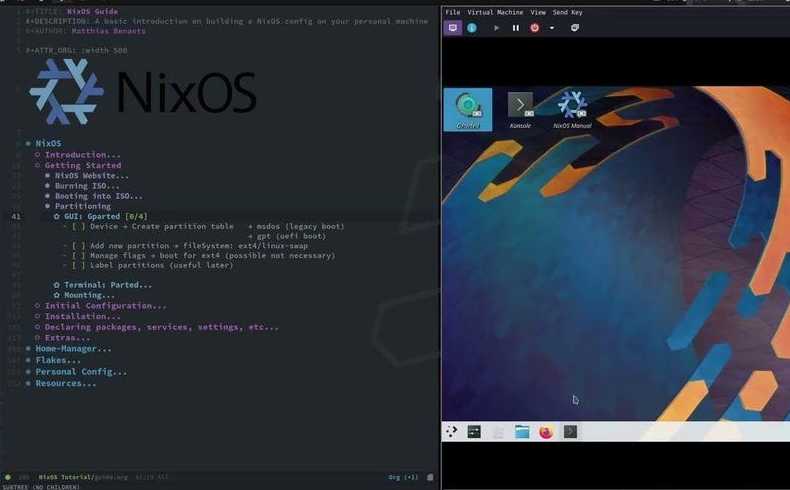Screen dimensions: 790x490
Task: Open Dolphin file manager in KDE panel
Action: tap(522, 432)
